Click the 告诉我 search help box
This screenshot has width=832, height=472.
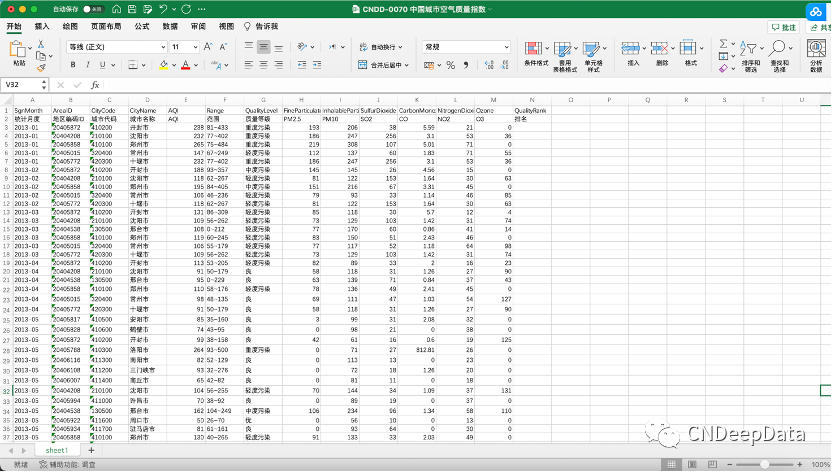261,27
